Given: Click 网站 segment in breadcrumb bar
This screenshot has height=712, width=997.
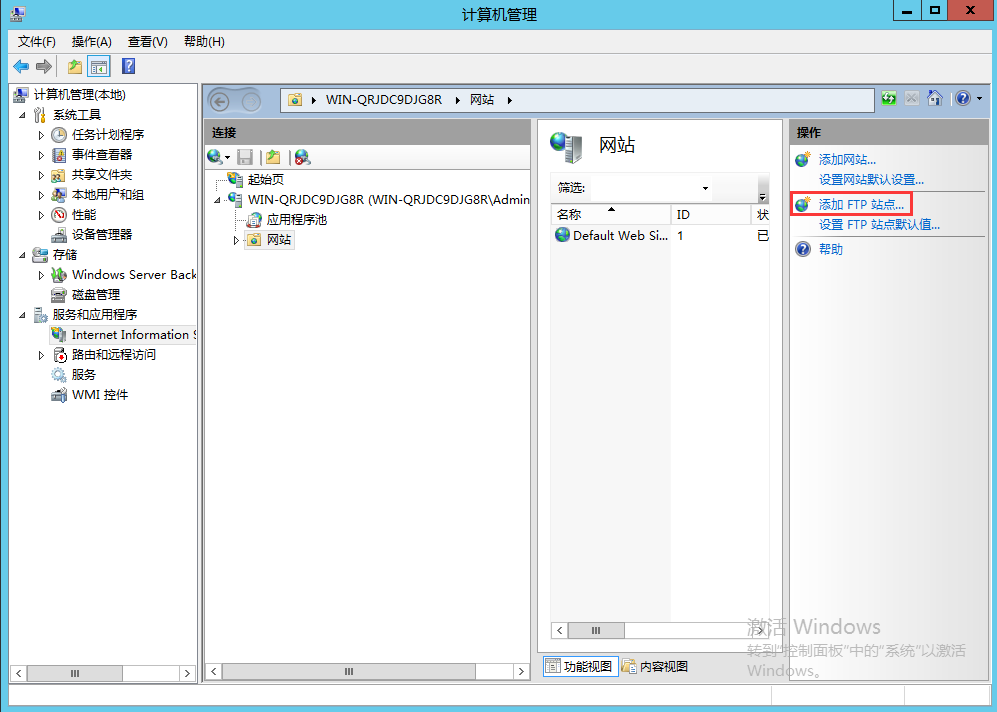Looking at the screenshot, I should click(x=482, y=100).
